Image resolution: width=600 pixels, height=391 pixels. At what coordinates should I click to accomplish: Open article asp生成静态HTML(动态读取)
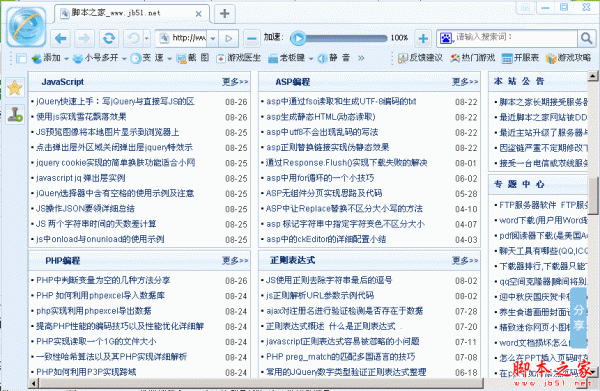[x=321, y=117]
